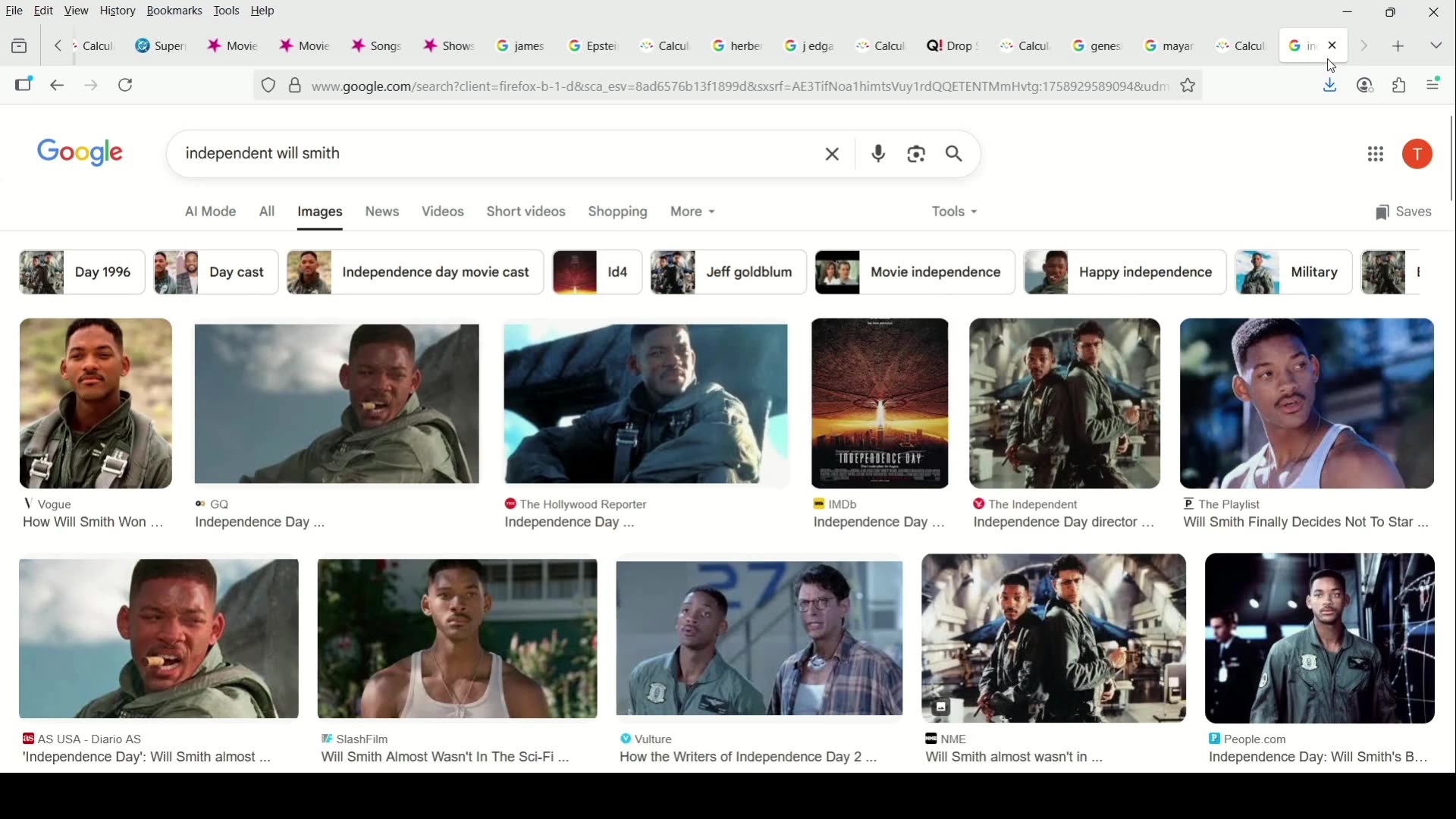1456x819 pixels.
Task: Open the downloads arrow icon
Action: pos(1330,86)
